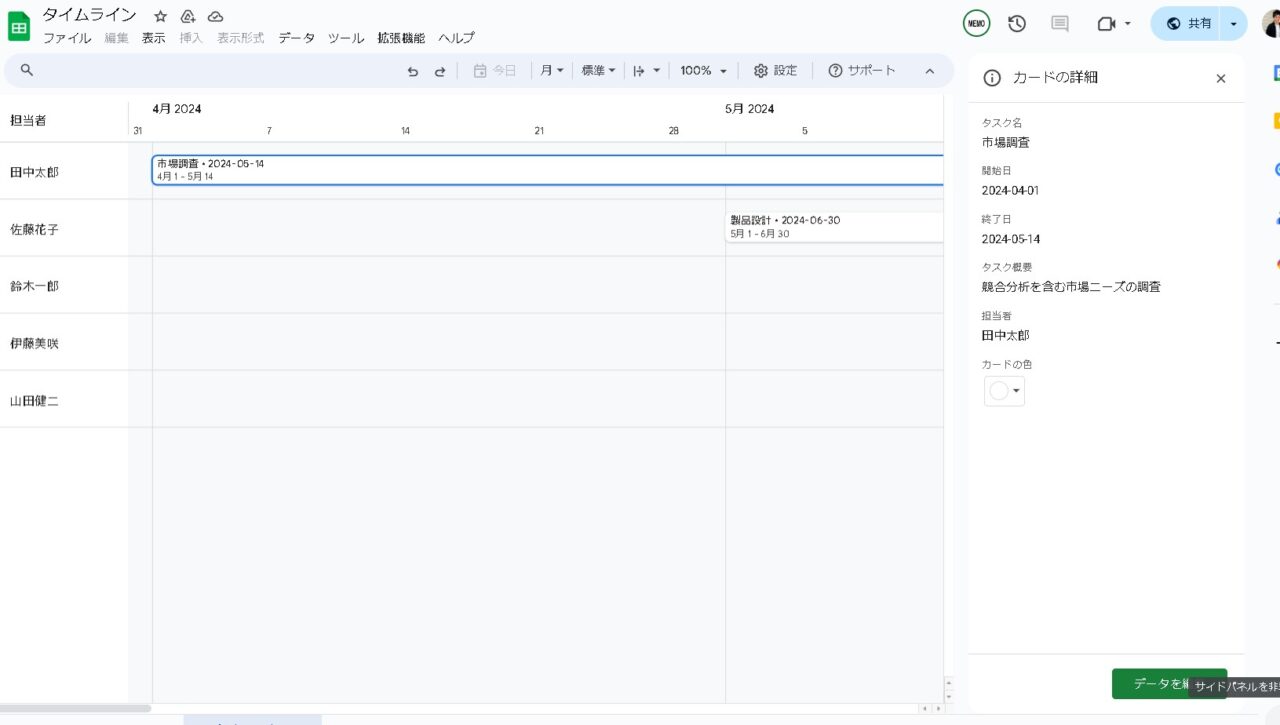Screen dimensions: 1280x725
Task: Open Google Calendar from the side panel
Action: [1276, 72]
